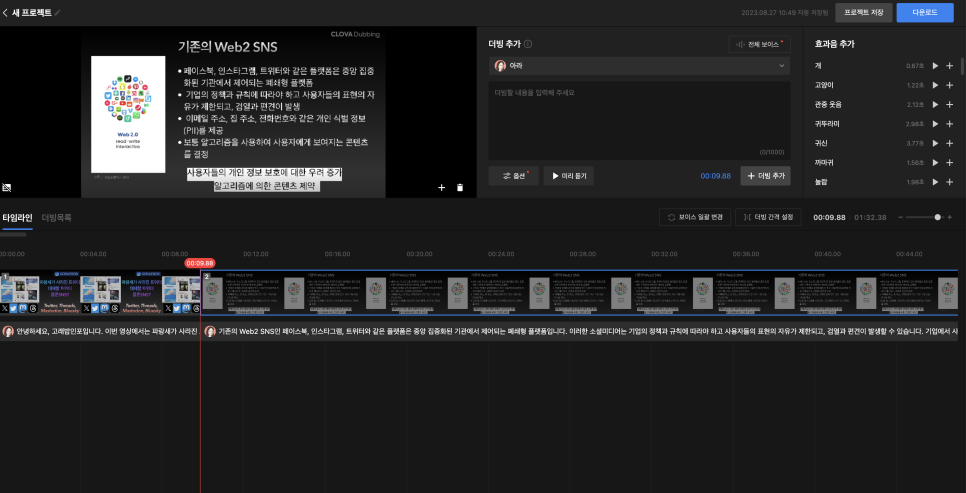Click the 관중 웃음 effect name
966x493 pixels.
tap(827, 105)
